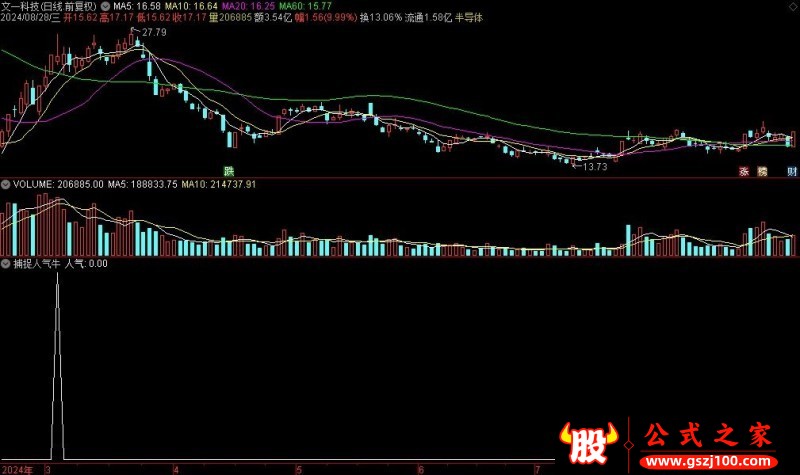Select the volume MA10: 214737.91 label
800x475 pixels.
tap(219, 184)
